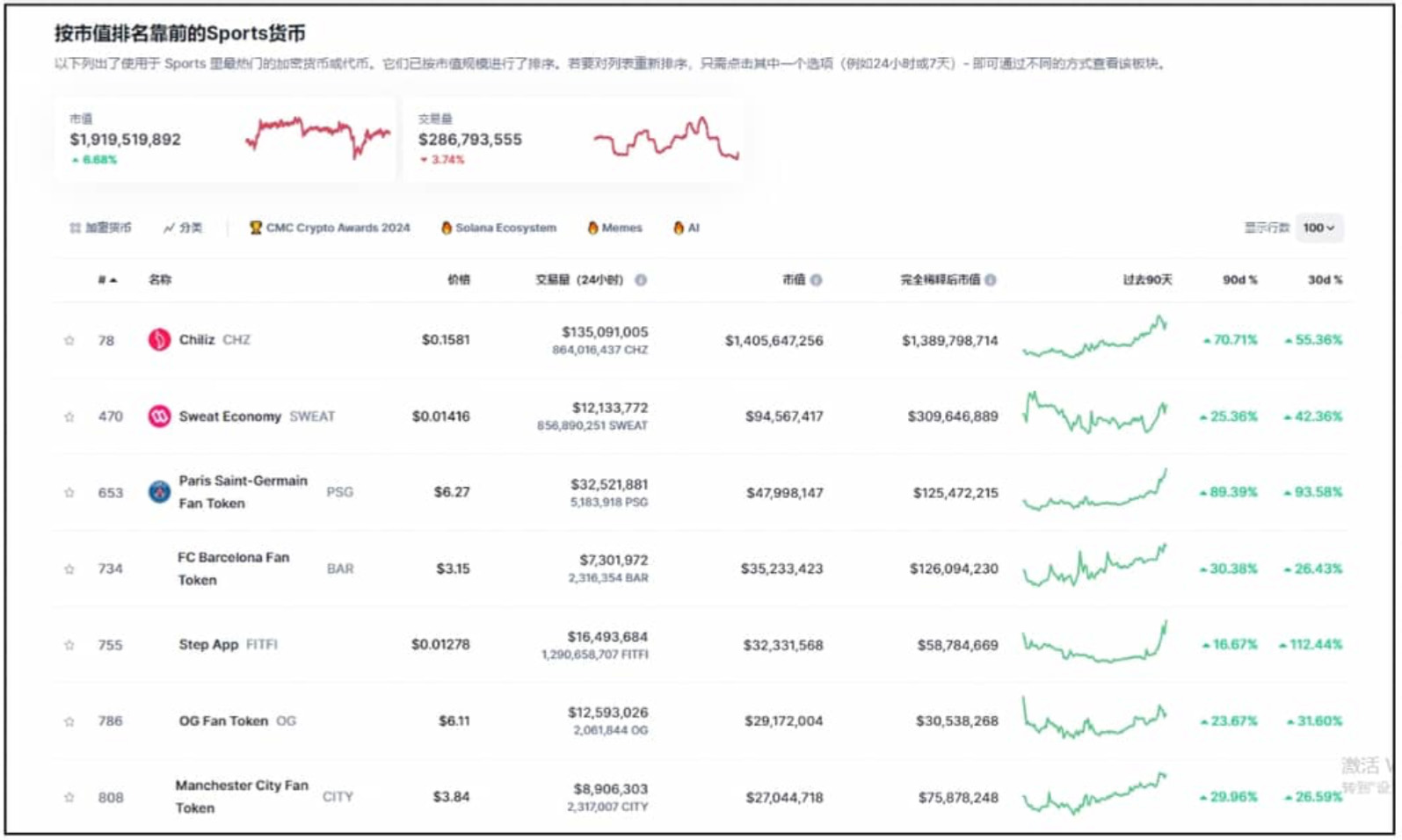
Task: Click info icon next to 交易量 (24小时) header
Action: [641, 280]
